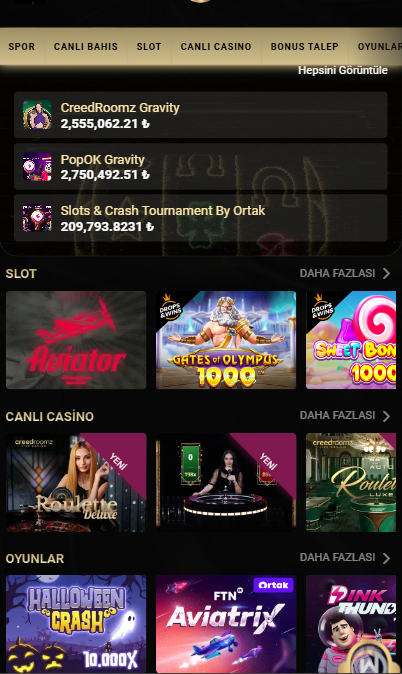Open the CreedRoomz Gravity tournament icon
402x674 pixels.
point(37,115)
